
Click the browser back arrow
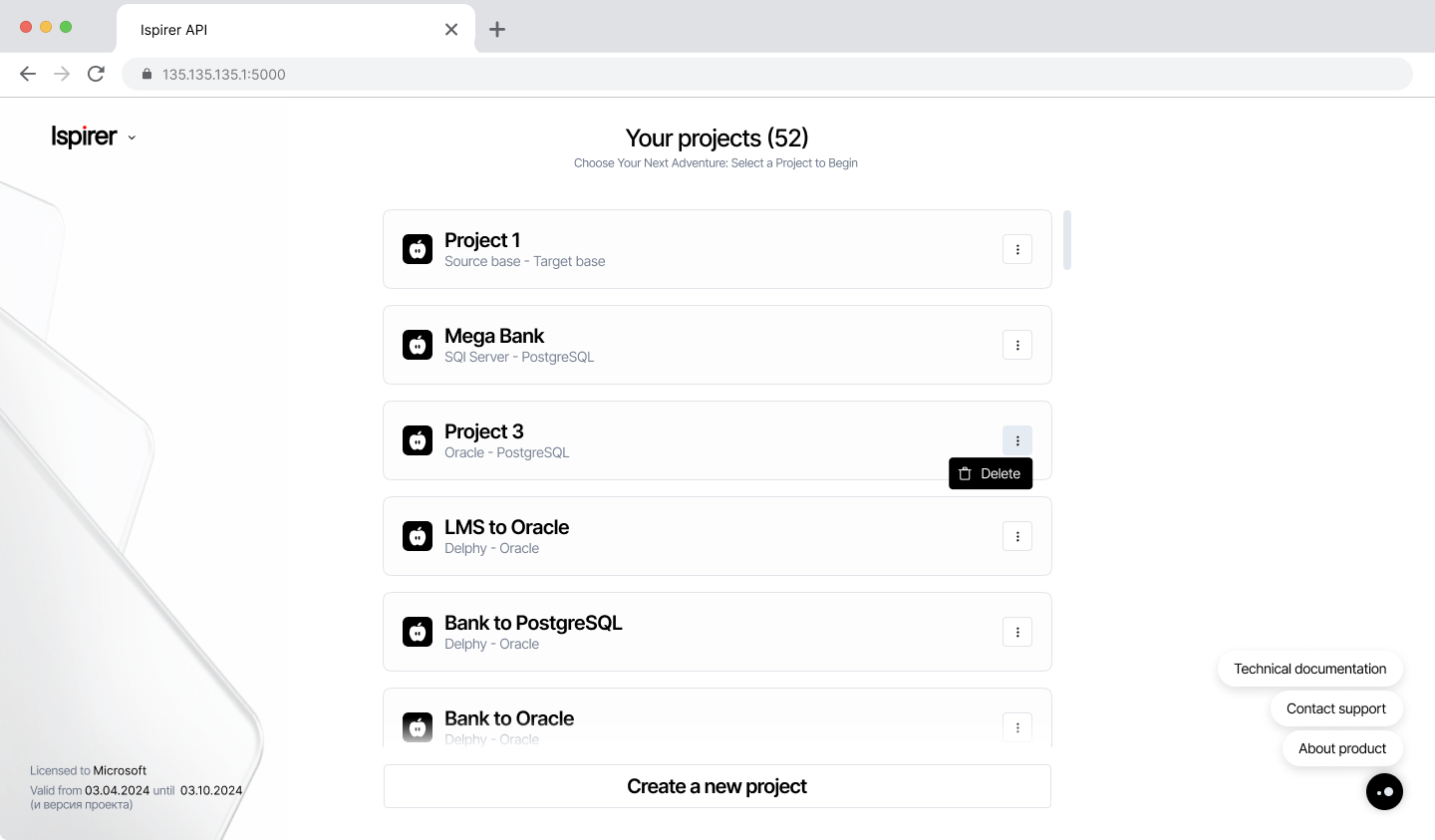[x=28, y=73]
